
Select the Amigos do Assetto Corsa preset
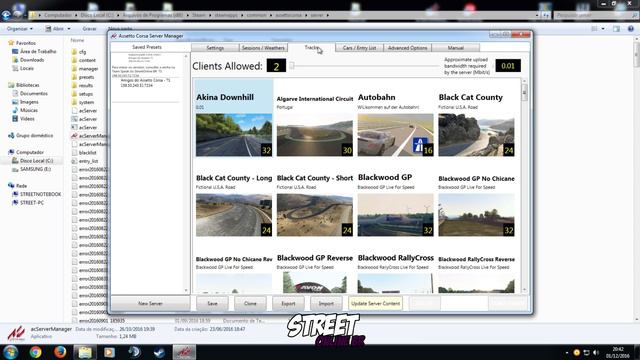pyautogui.click(x=145, y=83)
